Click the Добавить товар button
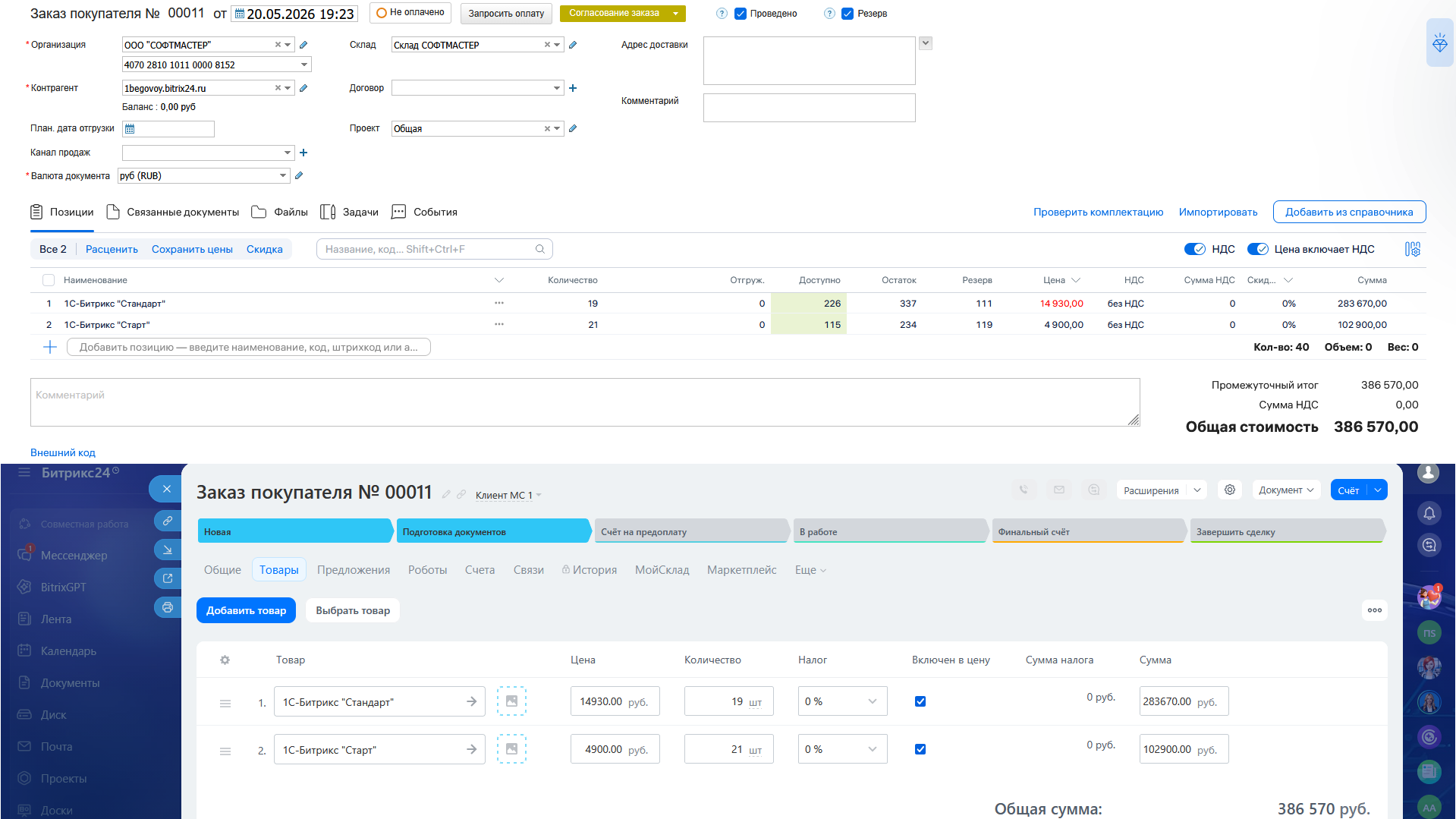 click(246, 610)
